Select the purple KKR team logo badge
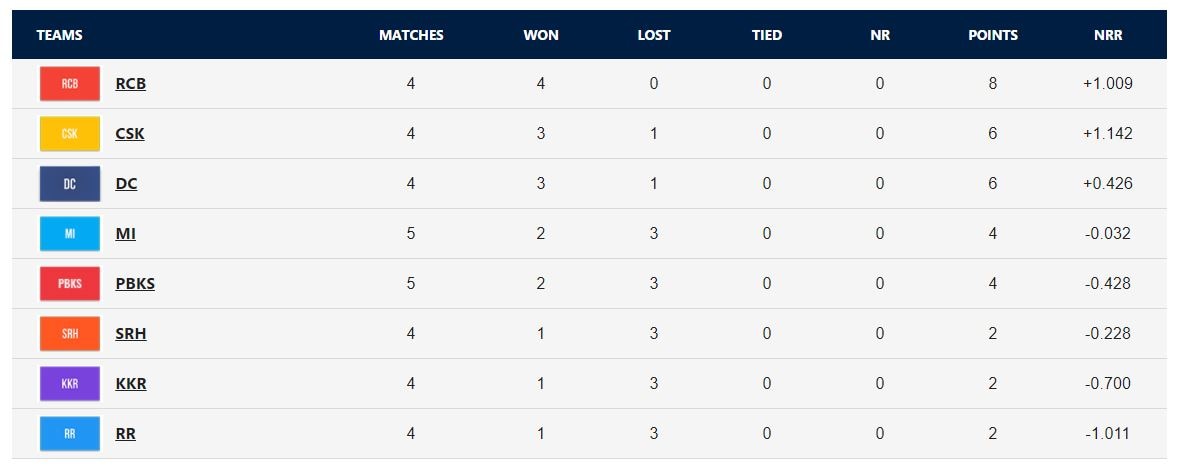Viewport: 1181px width, 471px height. (69, 384)
